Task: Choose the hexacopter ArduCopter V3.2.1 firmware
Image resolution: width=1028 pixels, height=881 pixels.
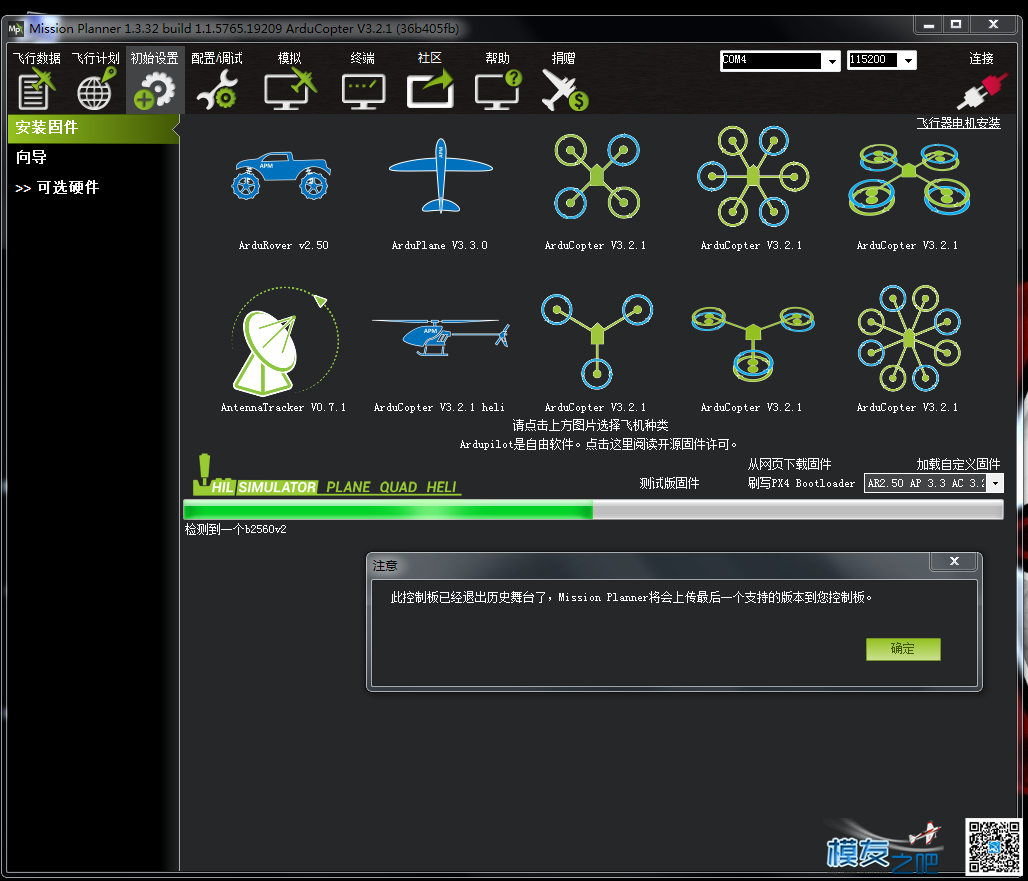Action: [x=753, y=176]
